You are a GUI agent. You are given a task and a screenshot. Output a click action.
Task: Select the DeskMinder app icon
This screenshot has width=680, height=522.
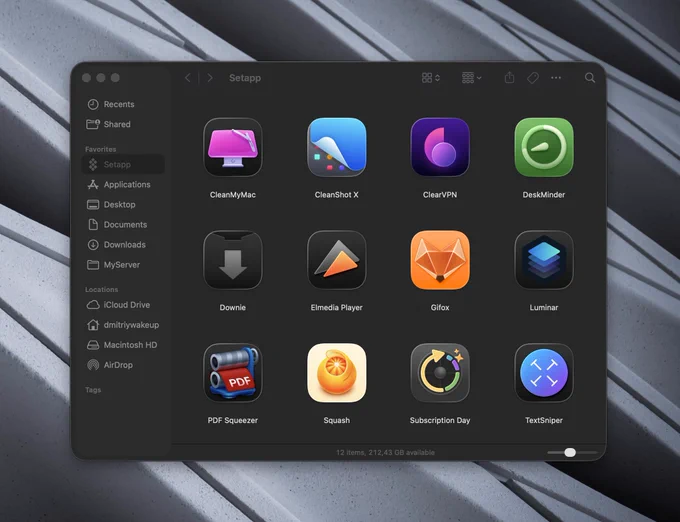tap(544, 147)
